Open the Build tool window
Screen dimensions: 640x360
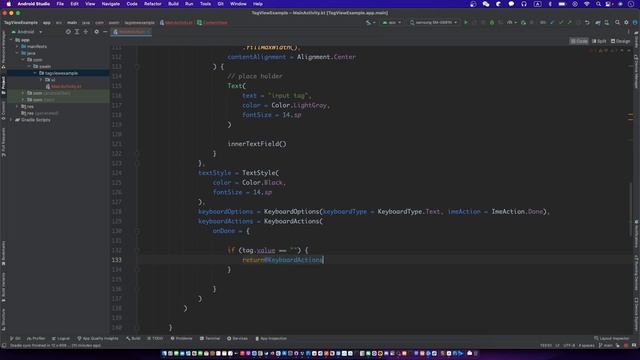133,338
